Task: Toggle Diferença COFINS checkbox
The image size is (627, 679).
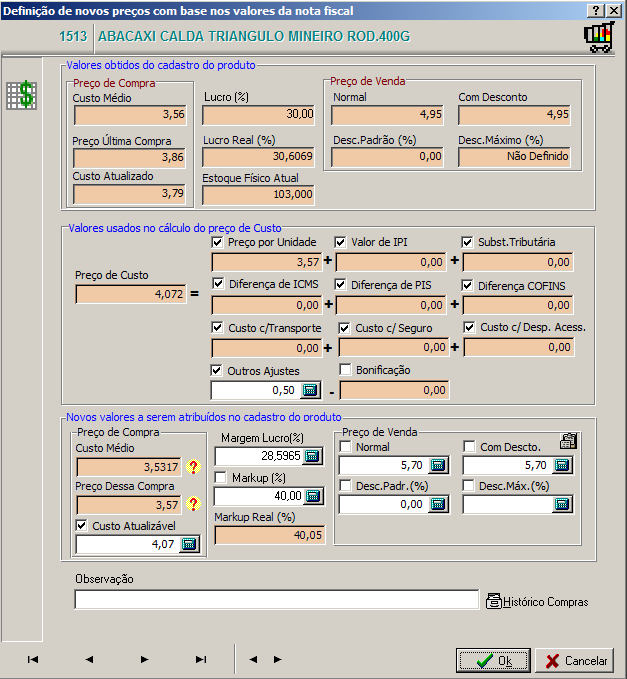Action: tap(467, 285)
